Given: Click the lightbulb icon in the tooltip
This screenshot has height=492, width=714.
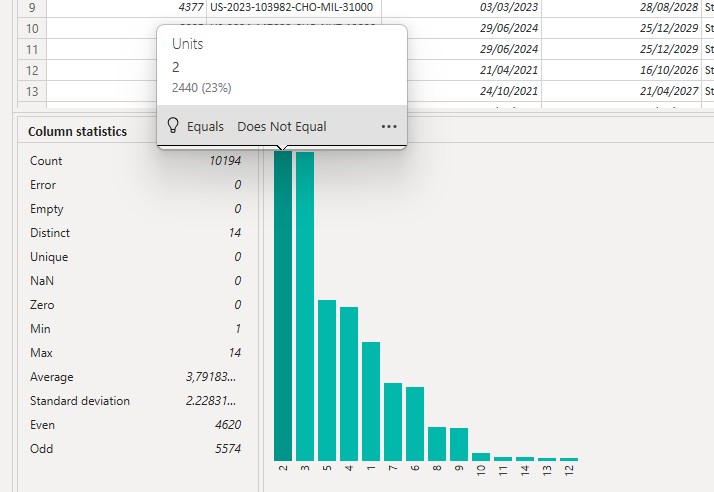Looking at the screenshot, I should point(173,125).
